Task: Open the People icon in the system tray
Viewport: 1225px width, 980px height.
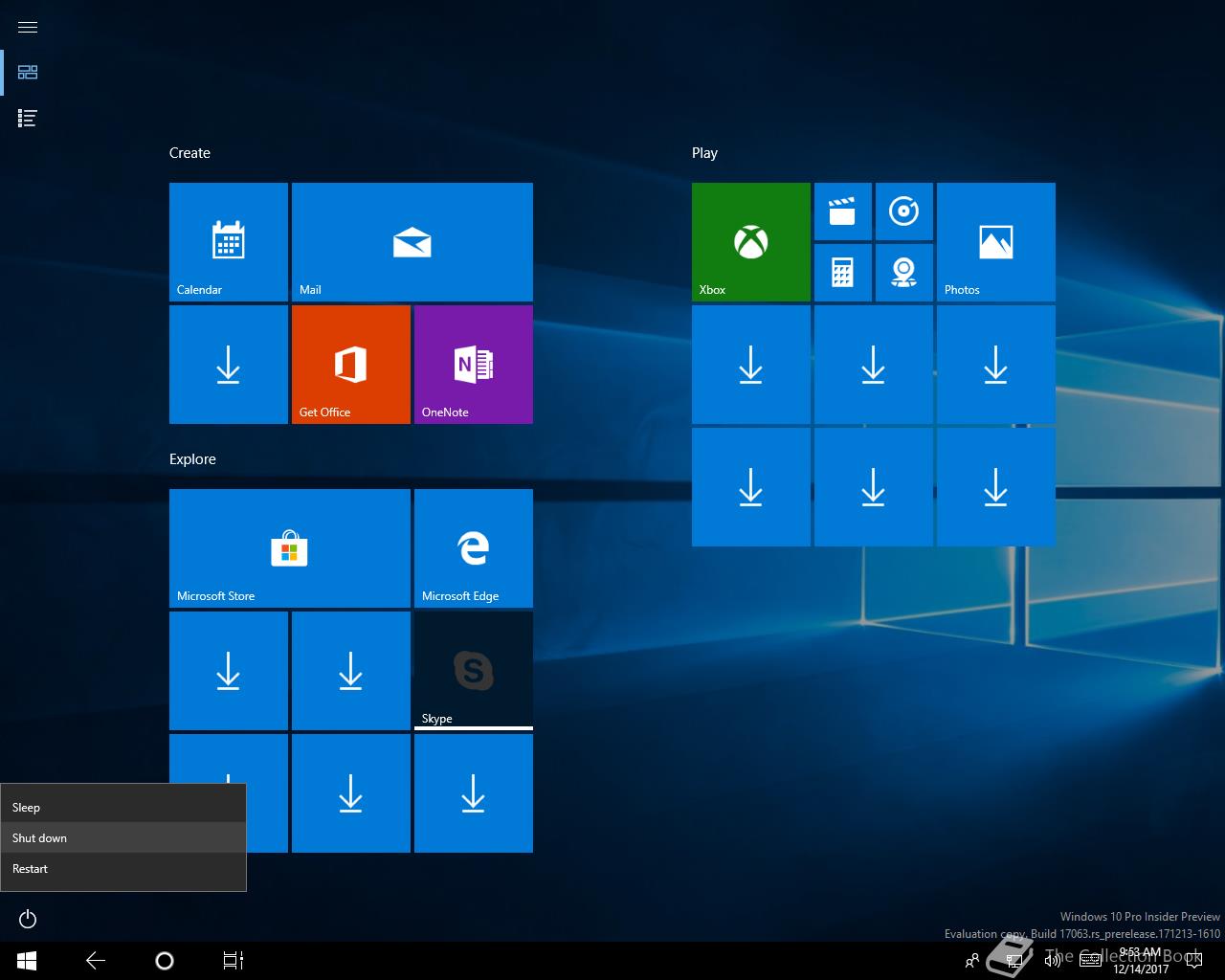Action: pyautogui.click(x=972, y=961)
